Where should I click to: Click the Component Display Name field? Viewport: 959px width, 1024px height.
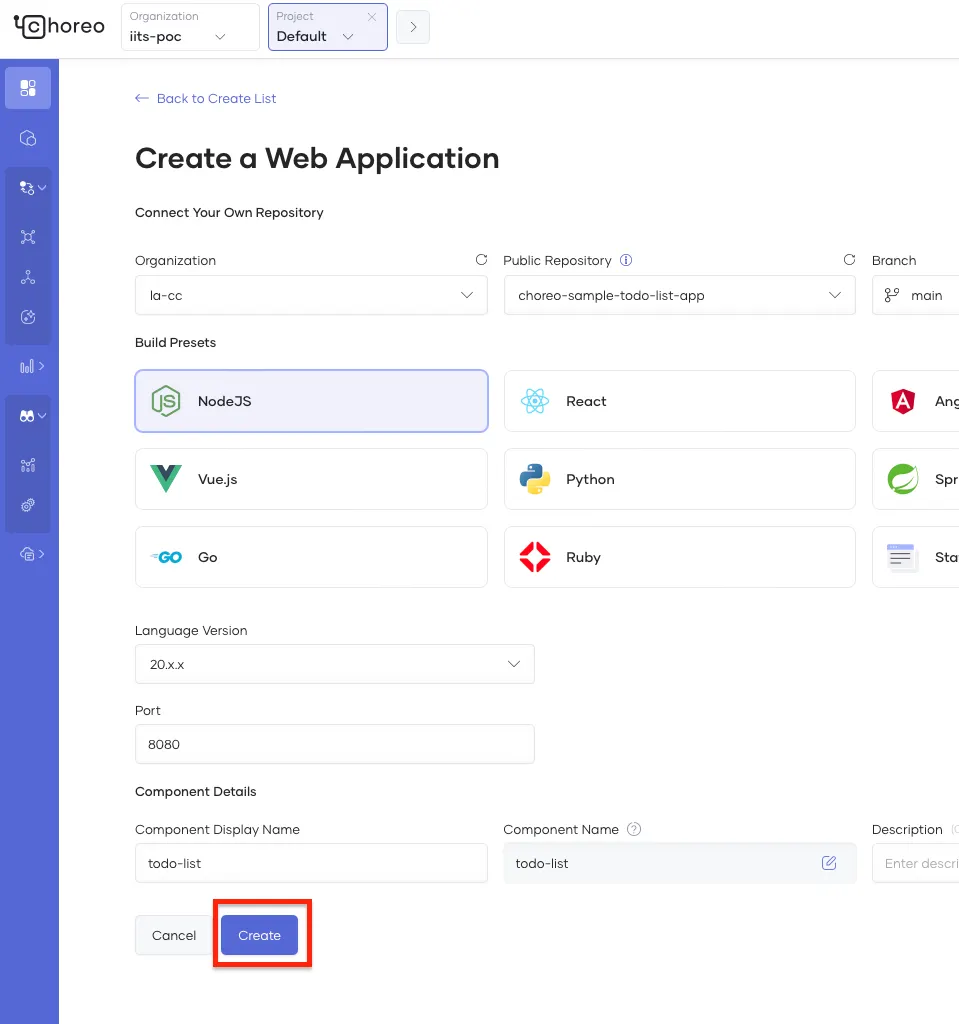click(311, 863)
